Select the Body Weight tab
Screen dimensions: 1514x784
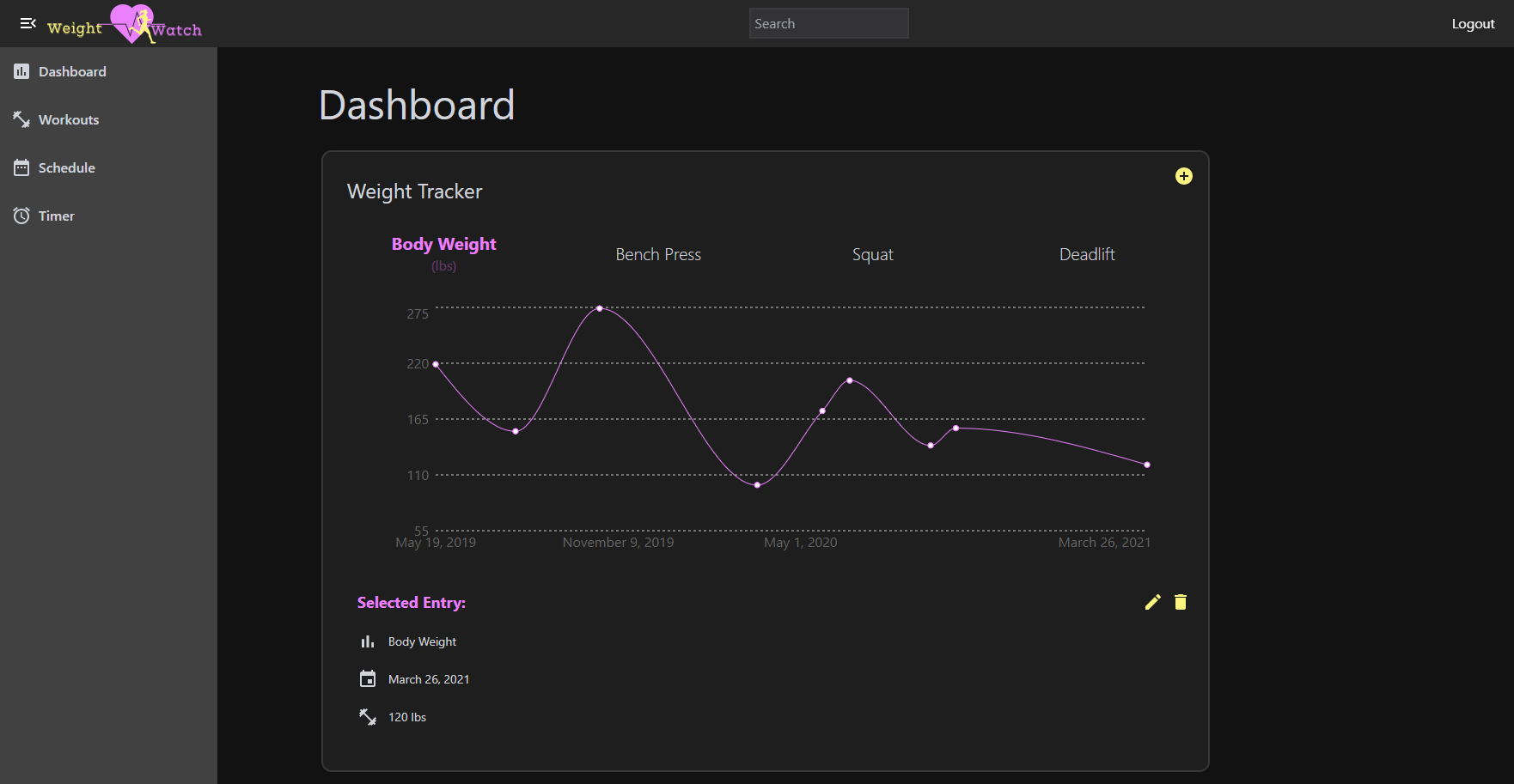(x=443, y=245)
